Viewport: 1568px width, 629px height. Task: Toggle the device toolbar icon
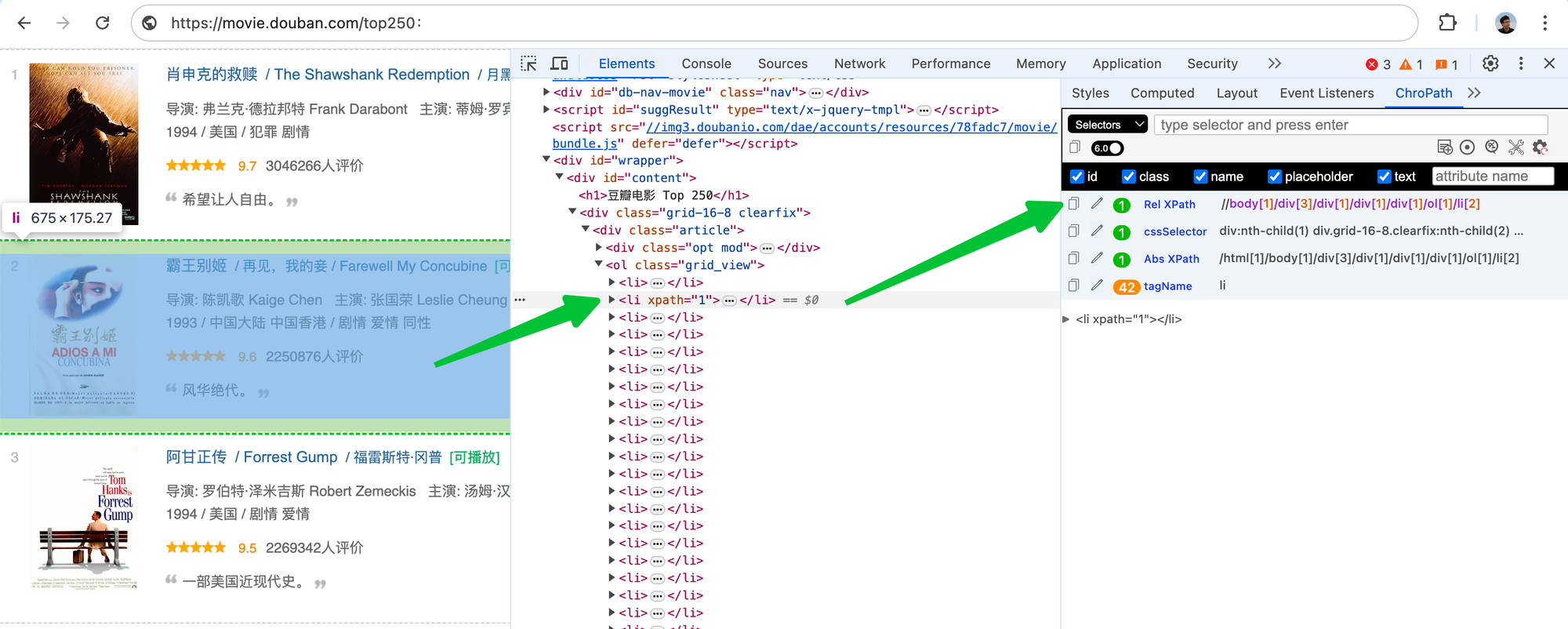pos(560,64)
